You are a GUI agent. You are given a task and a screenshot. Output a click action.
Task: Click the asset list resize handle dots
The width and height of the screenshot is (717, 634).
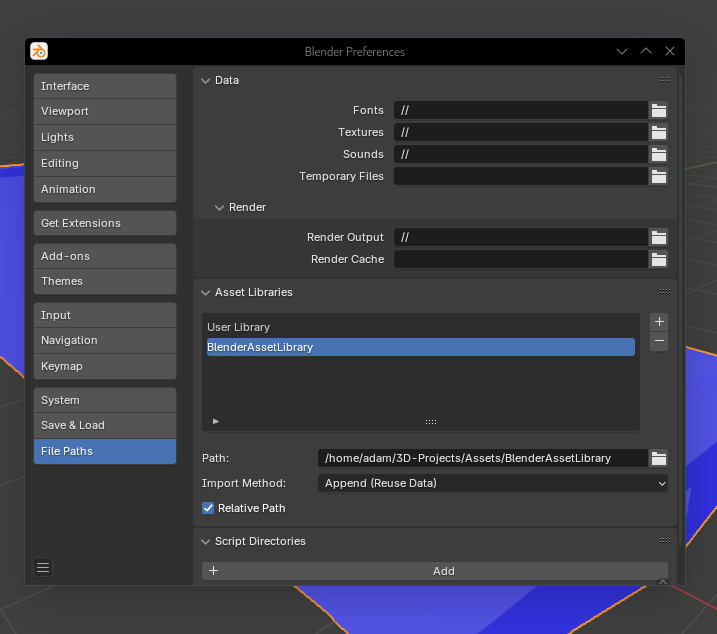pos(431,422)
